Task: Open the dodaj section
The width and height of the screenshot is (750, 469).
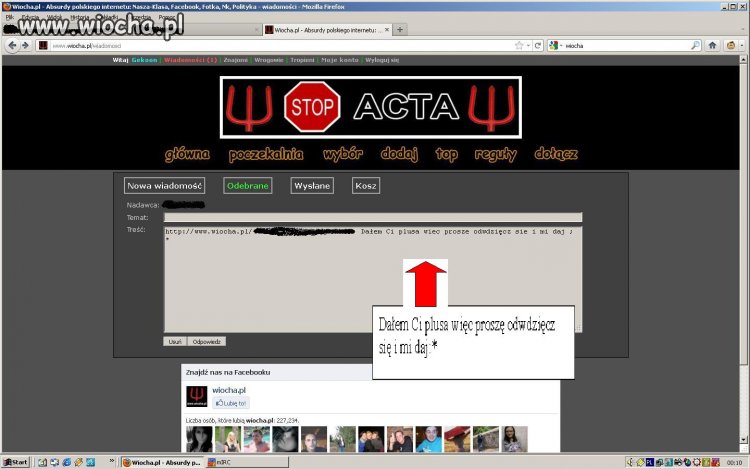Action: [x=399, y=154]
